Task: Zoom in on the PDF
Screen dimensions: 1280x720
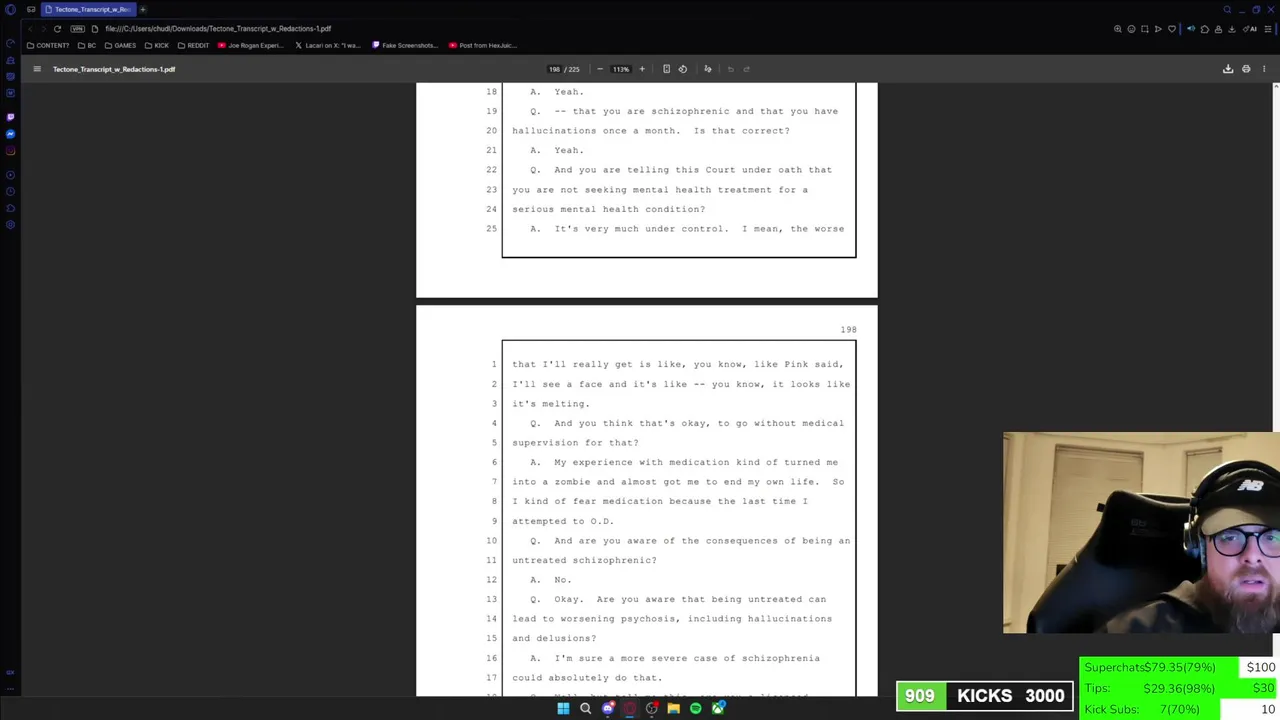Action: click(642, 69)
